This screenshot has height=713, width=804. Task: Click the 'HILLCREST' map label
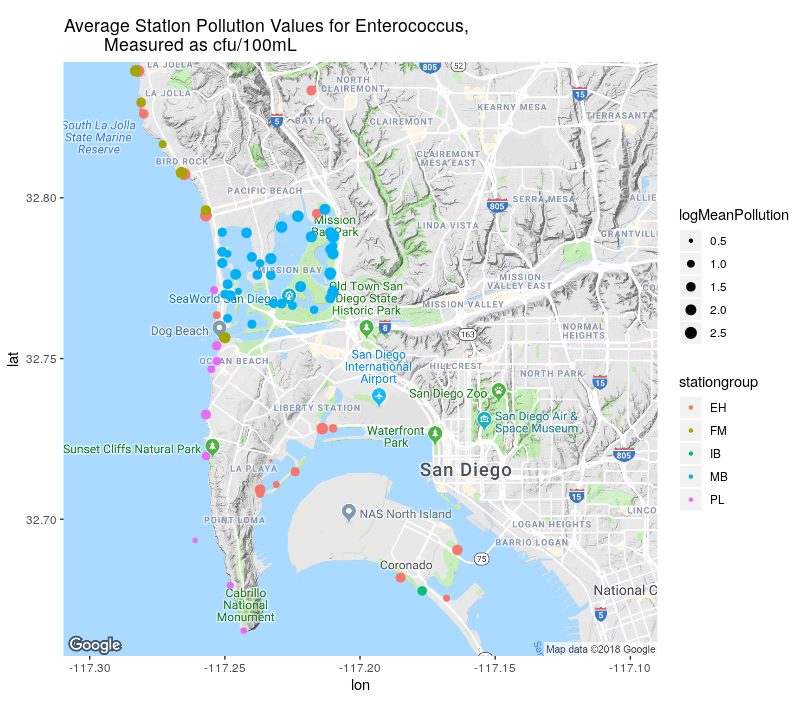point(456,366)
